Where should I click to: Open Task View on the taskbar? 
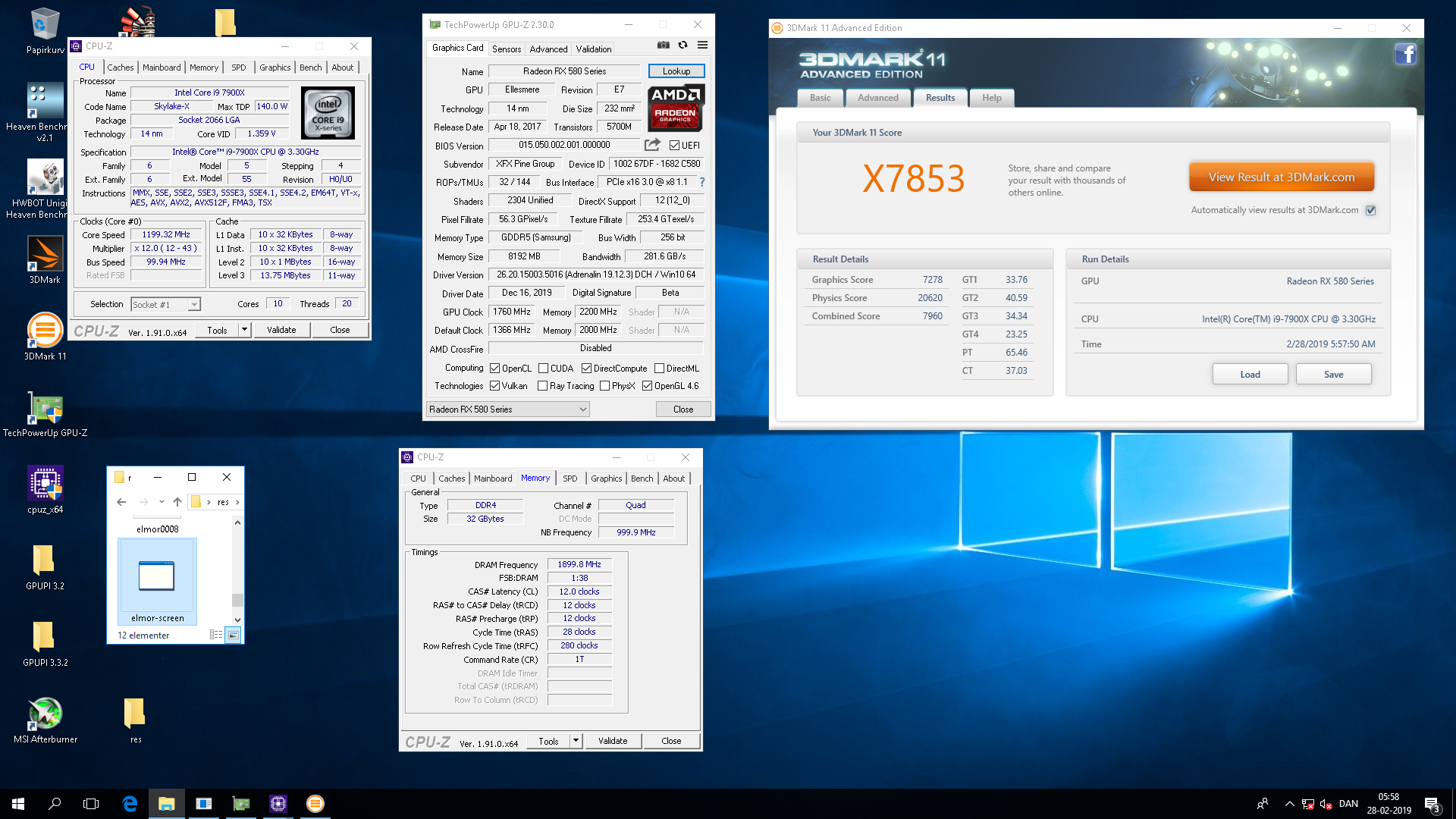click(x=91, y=804)
